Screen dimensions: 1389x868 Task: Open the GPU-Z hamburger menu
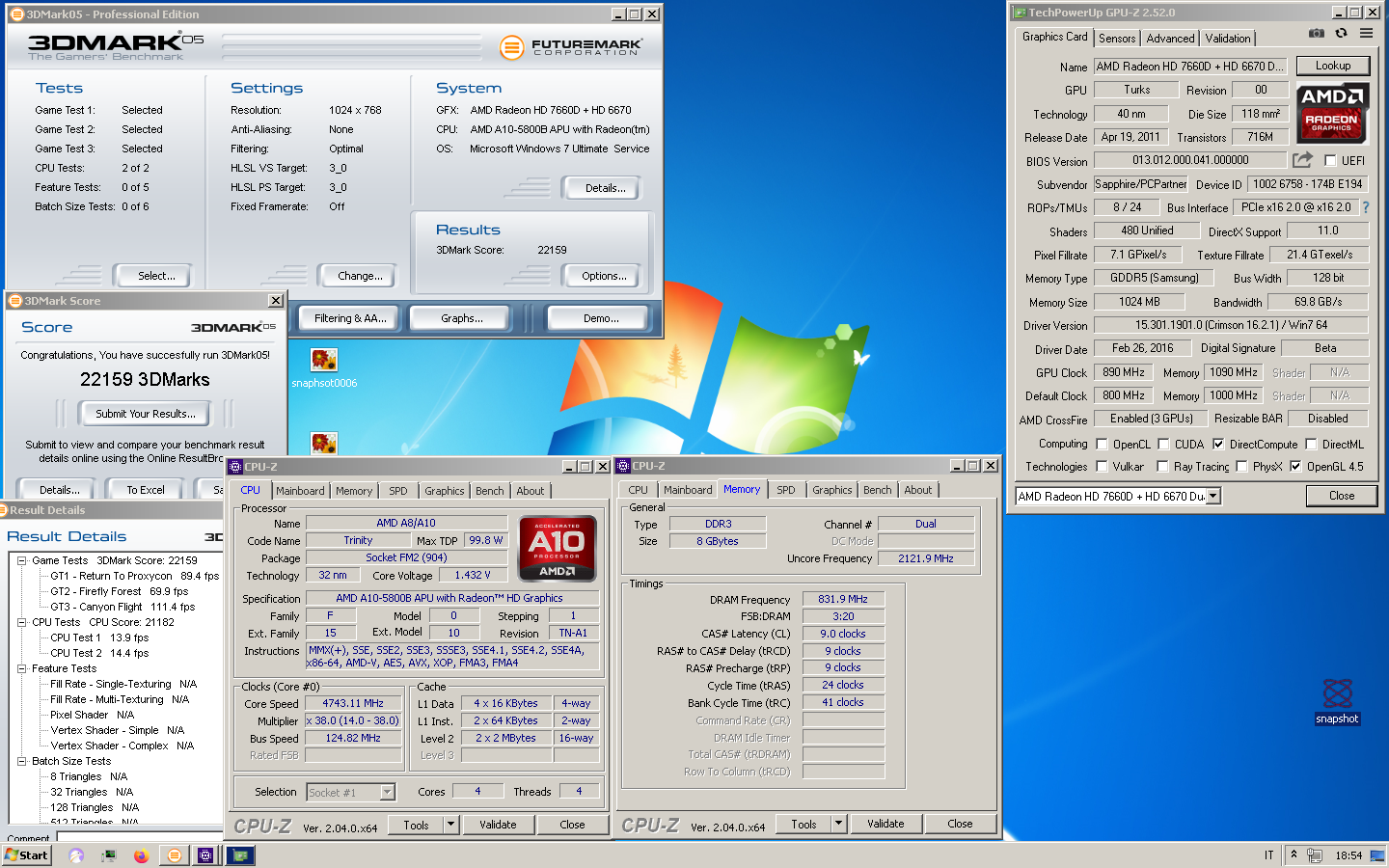1366,33
